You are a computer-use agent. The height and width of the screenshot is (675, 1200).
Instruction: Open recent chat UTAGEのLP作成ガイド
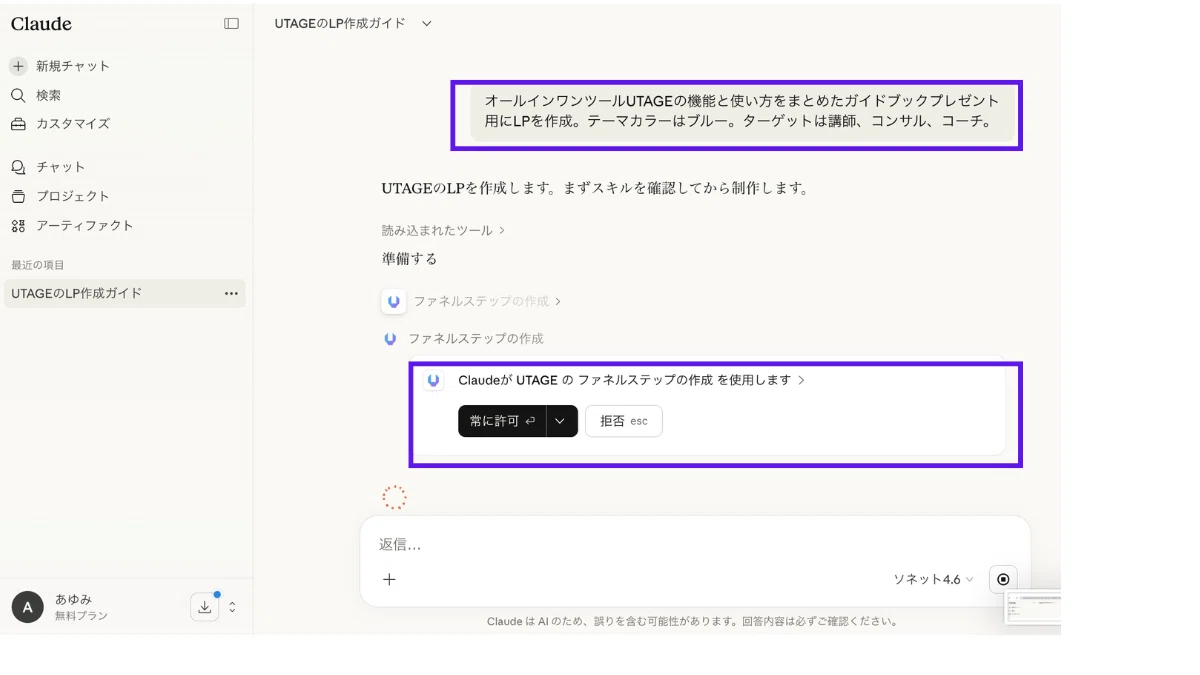124,294
